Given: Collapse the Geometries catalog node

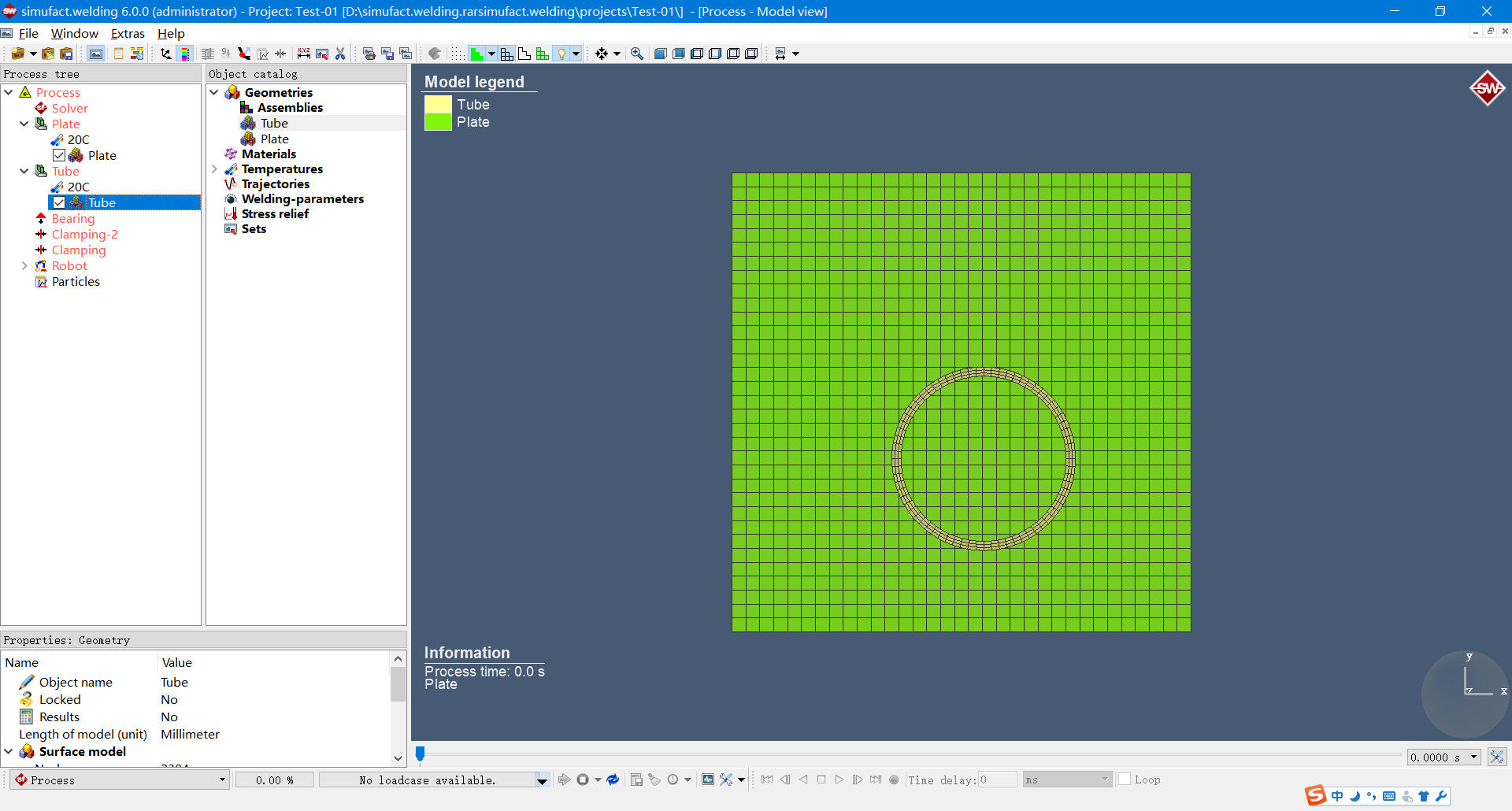Looking at the screenshot, I should [x=214, y=92].
